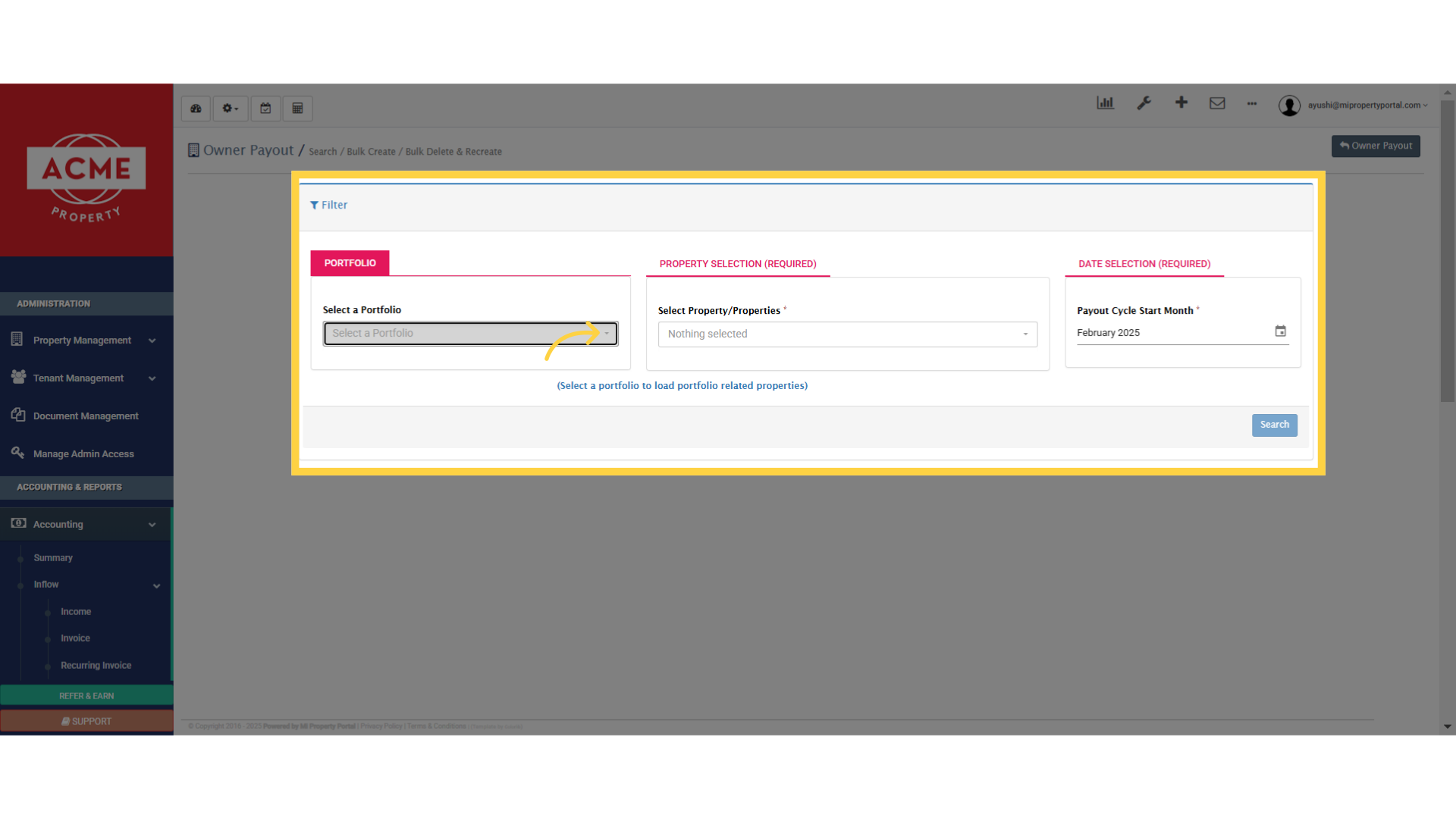
Task: Open the settings gear dropdown in toolbar
Action: [x=230, y=108]
